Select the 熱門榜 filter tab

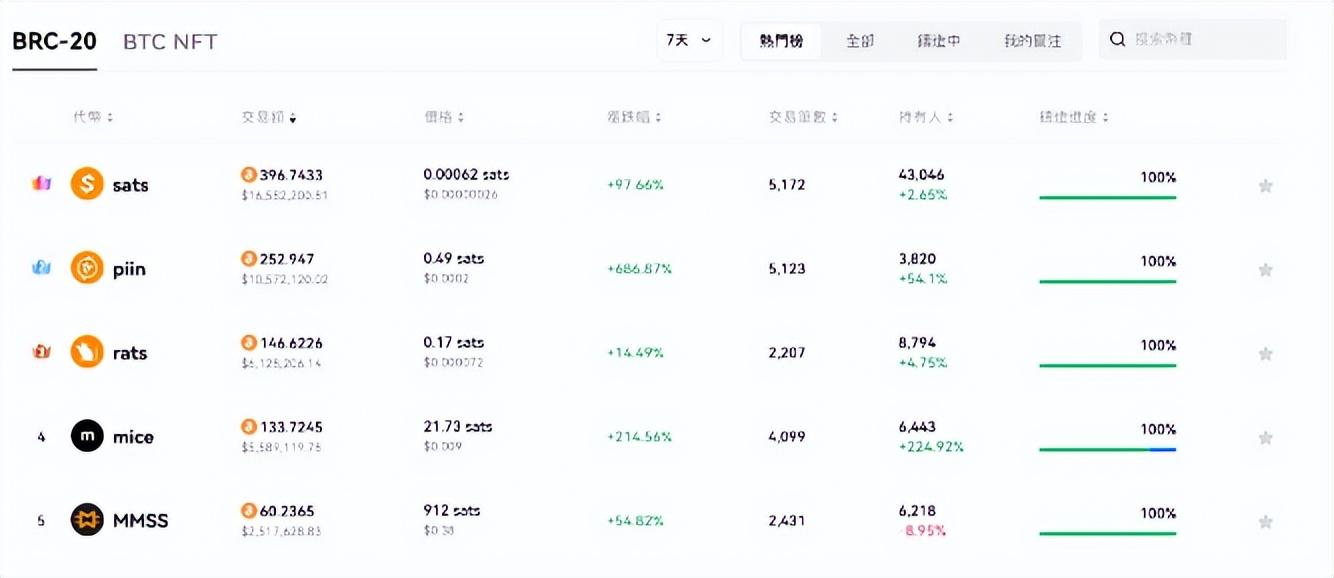point(781,41)
